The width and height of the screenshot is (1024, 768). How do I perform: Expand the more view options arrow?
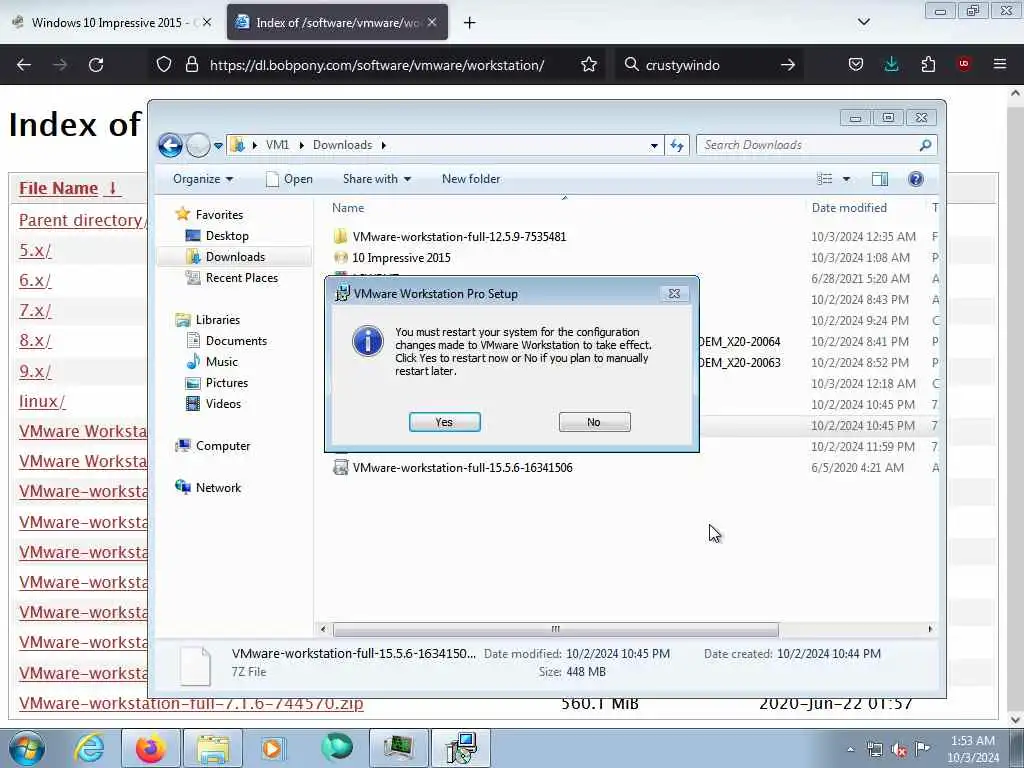point(846,179)
